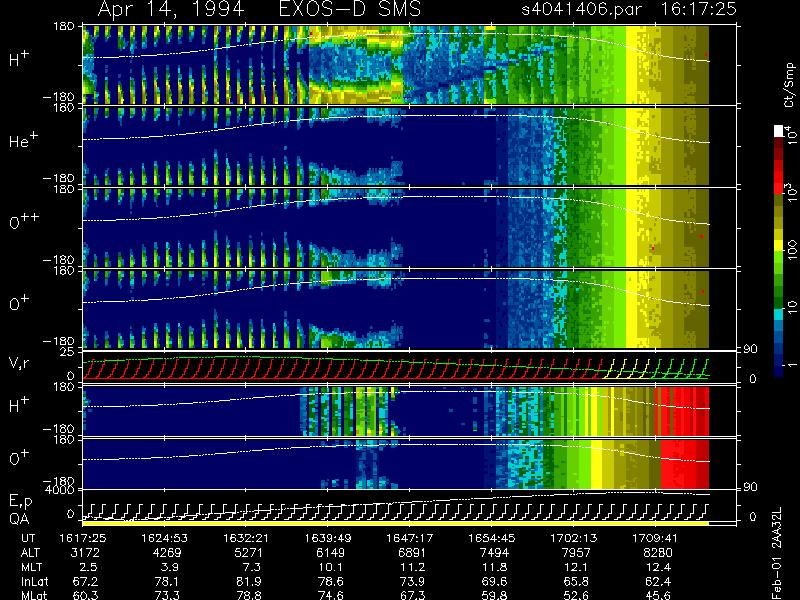The height and width of the screenshot is (600, 800).
Task: Click the MLT value '11.2'
Action: (x=412, y=567)
